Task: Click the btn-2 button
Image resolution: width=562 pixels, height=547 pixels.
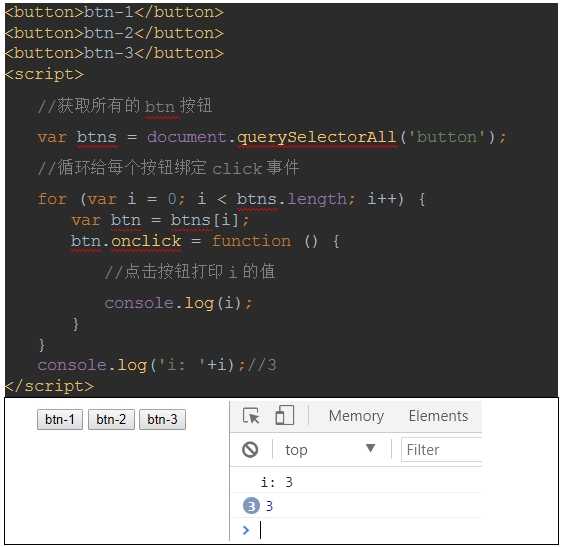Action: pos(111,419)
